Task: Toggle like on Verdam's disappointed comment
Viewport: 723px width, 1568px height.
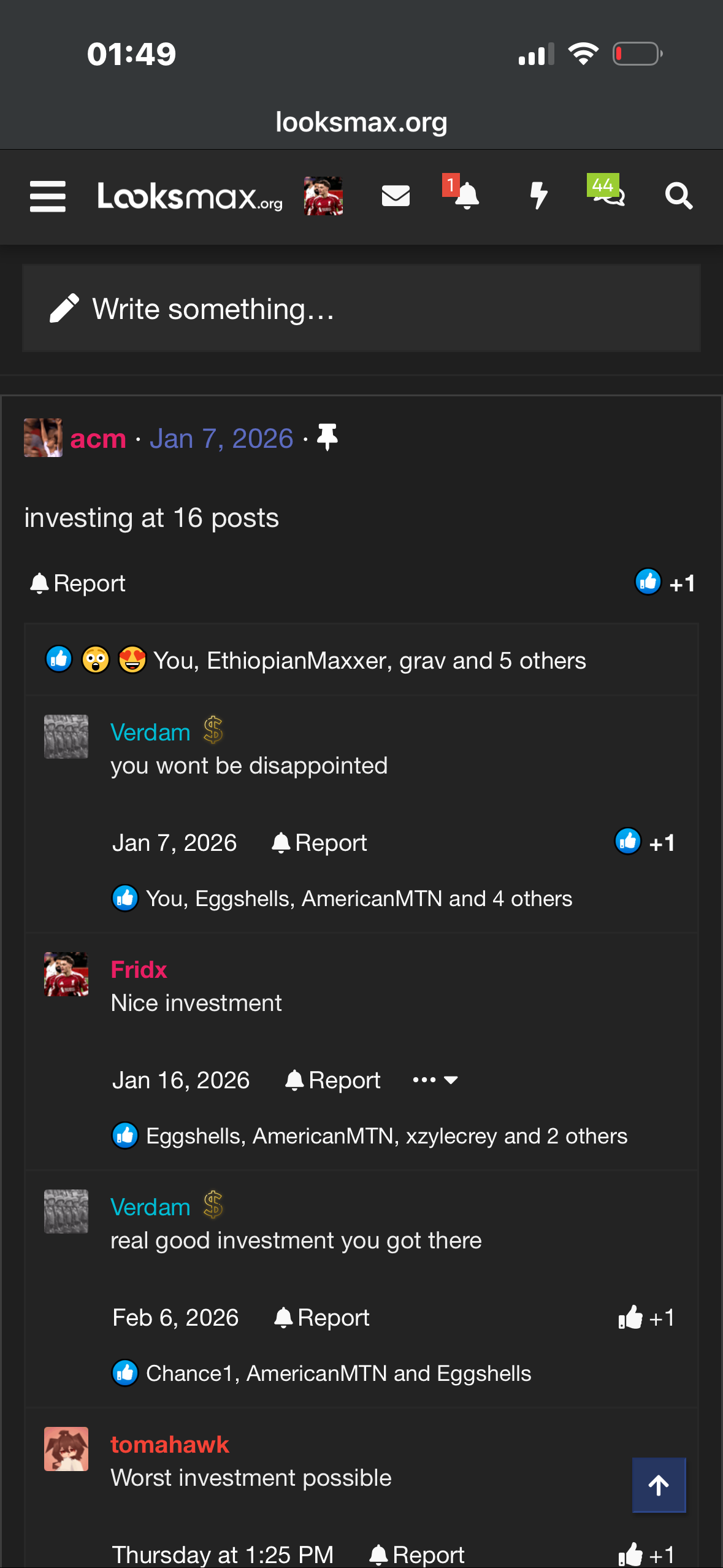Action: coord(645,842)
